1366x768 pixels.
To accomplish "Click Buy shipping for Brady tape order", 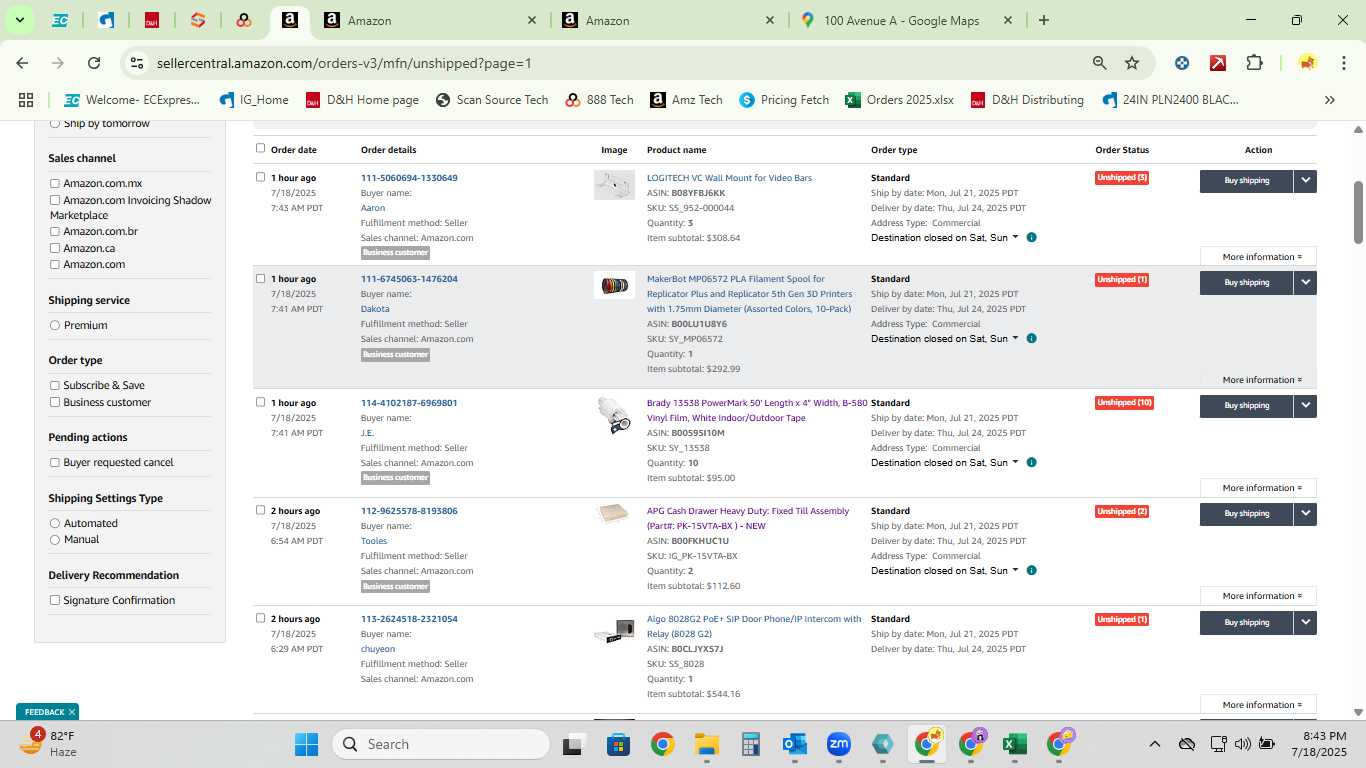I will (1246, 406).
